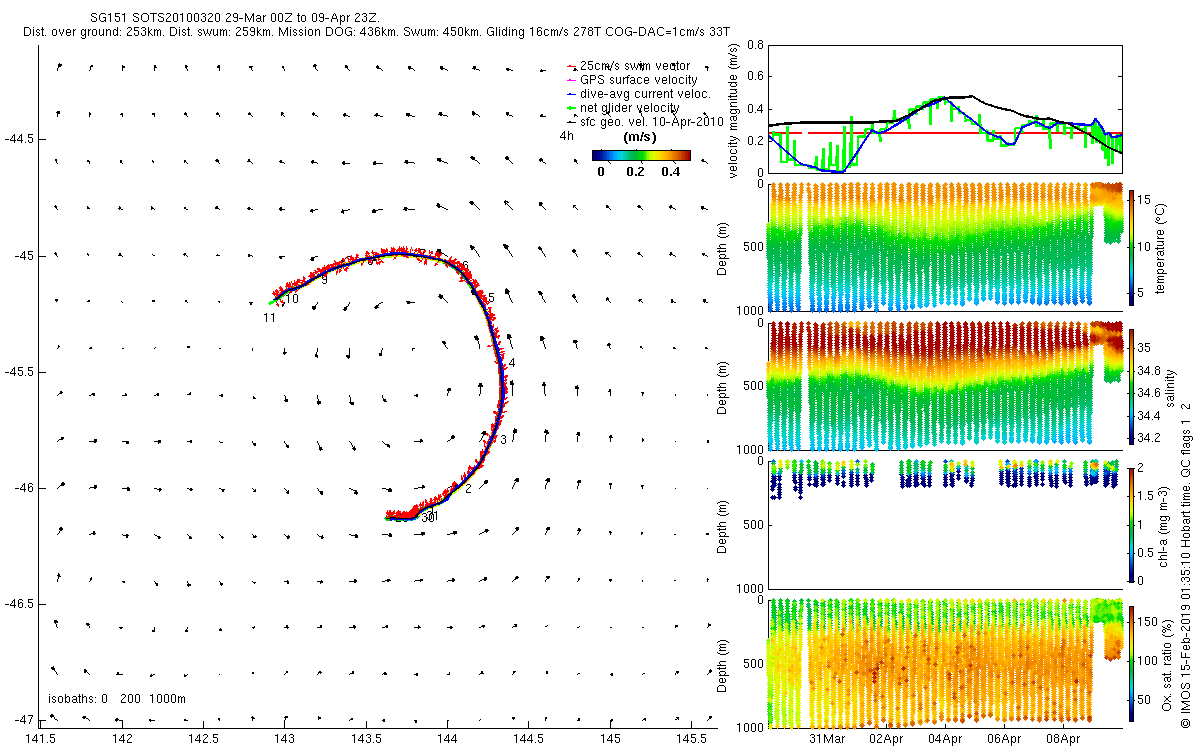Click the '-46.5' latitude tick on map
Viewport: 1200px width, 750px height.
19,604
